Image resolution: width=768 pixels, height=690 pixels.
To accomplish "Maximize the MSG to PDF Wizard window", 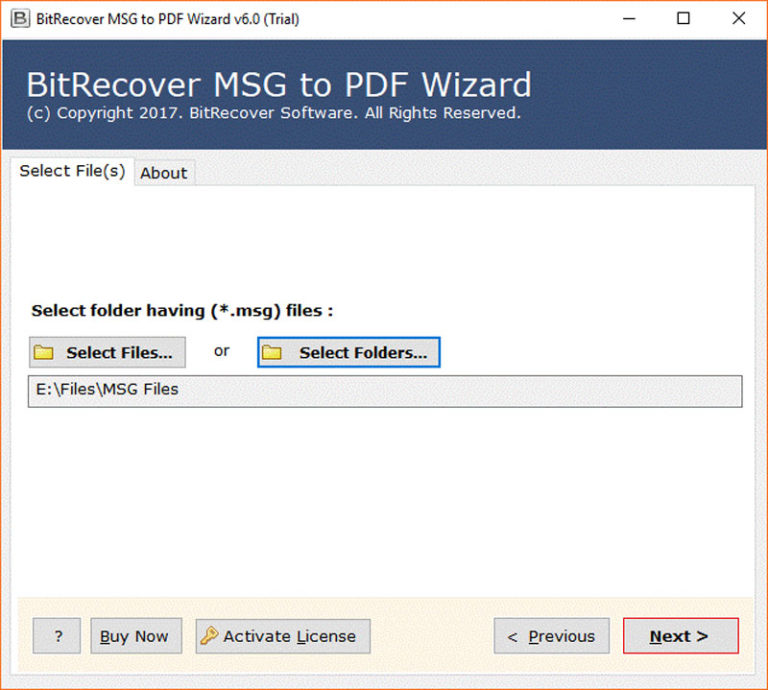I will click(683, 19).
